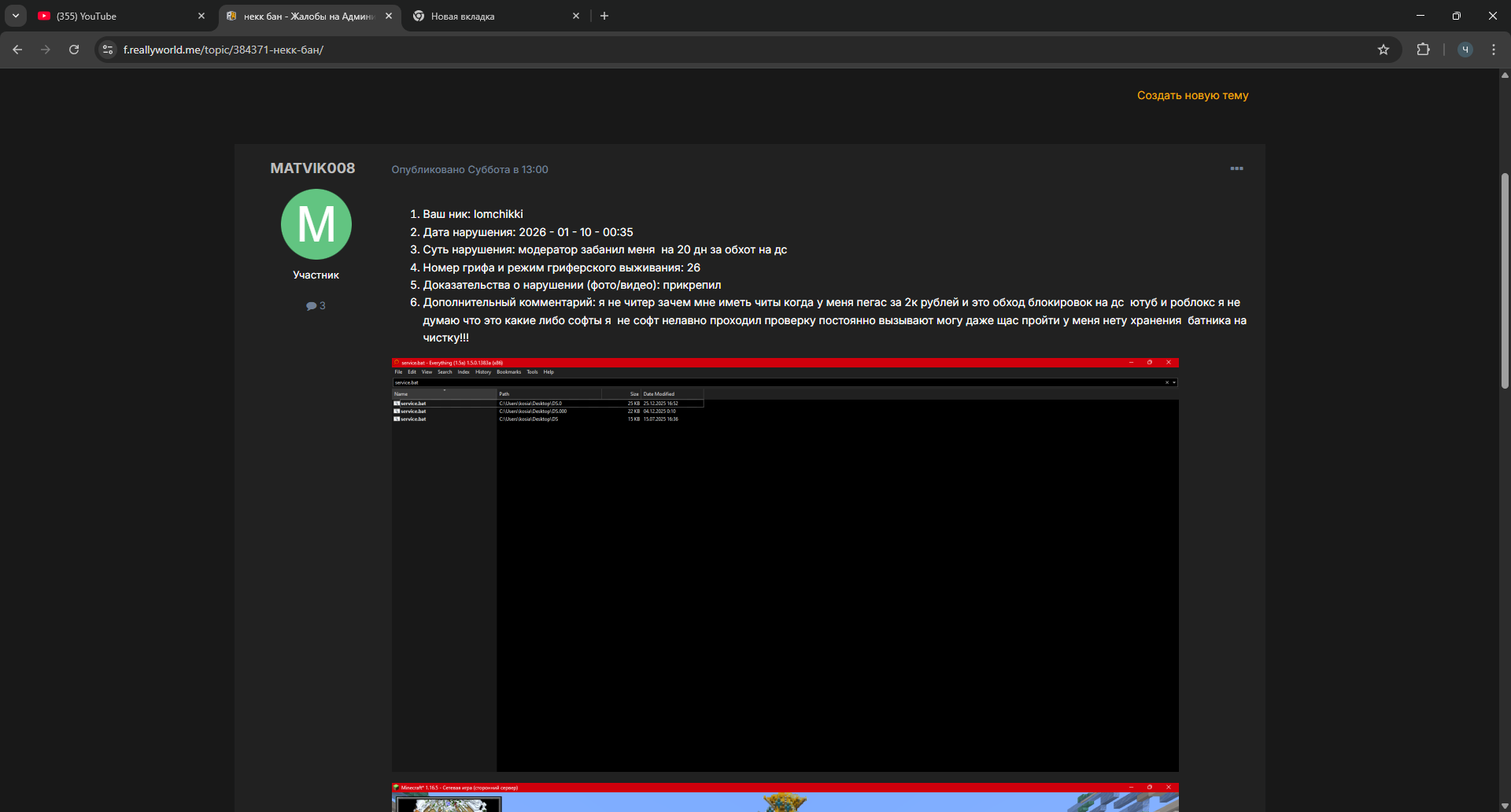Close the Новая вкладка tab

click(x=576, y=16)
